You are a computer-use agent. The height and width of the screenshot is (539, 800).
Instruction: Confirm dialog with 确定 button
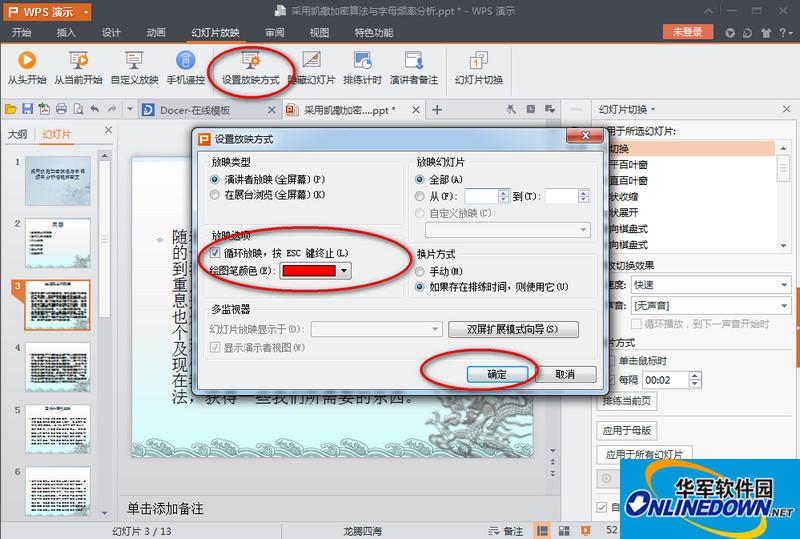[x=497, y=374]
